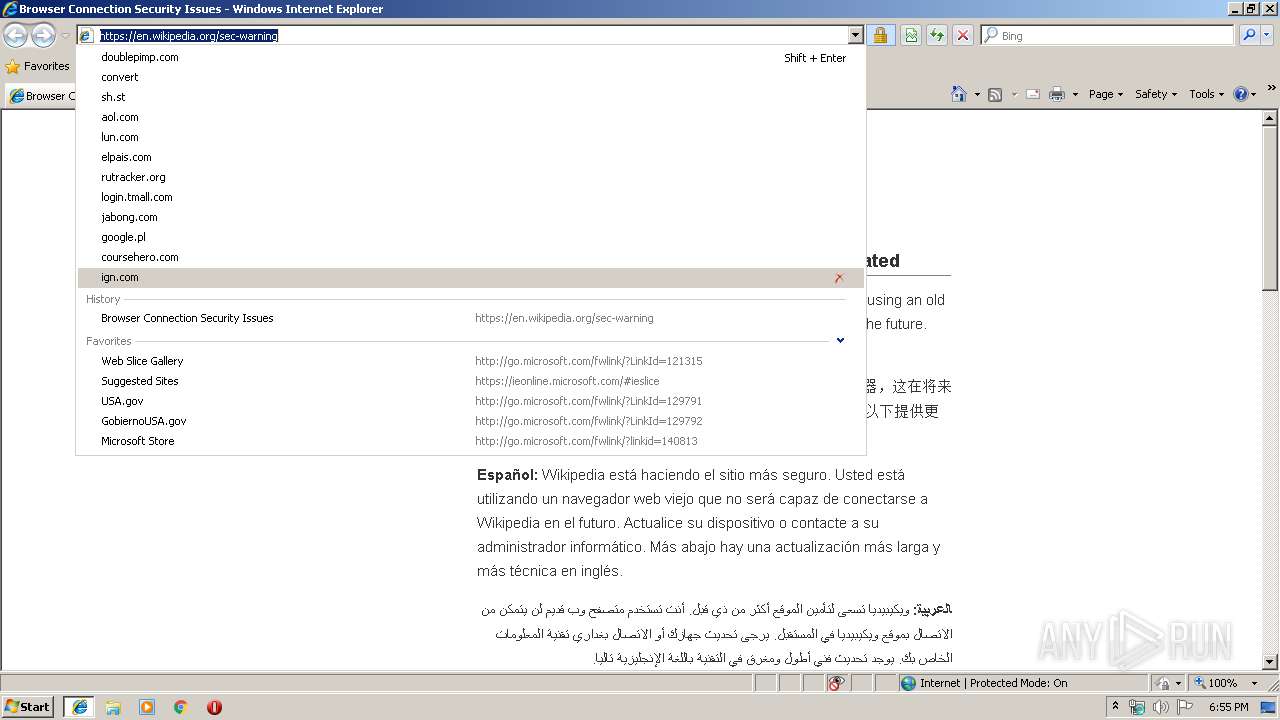The image size is (1280, 720).
Task: Expand the Home button dropdown arrow
Action: point(977,94)
